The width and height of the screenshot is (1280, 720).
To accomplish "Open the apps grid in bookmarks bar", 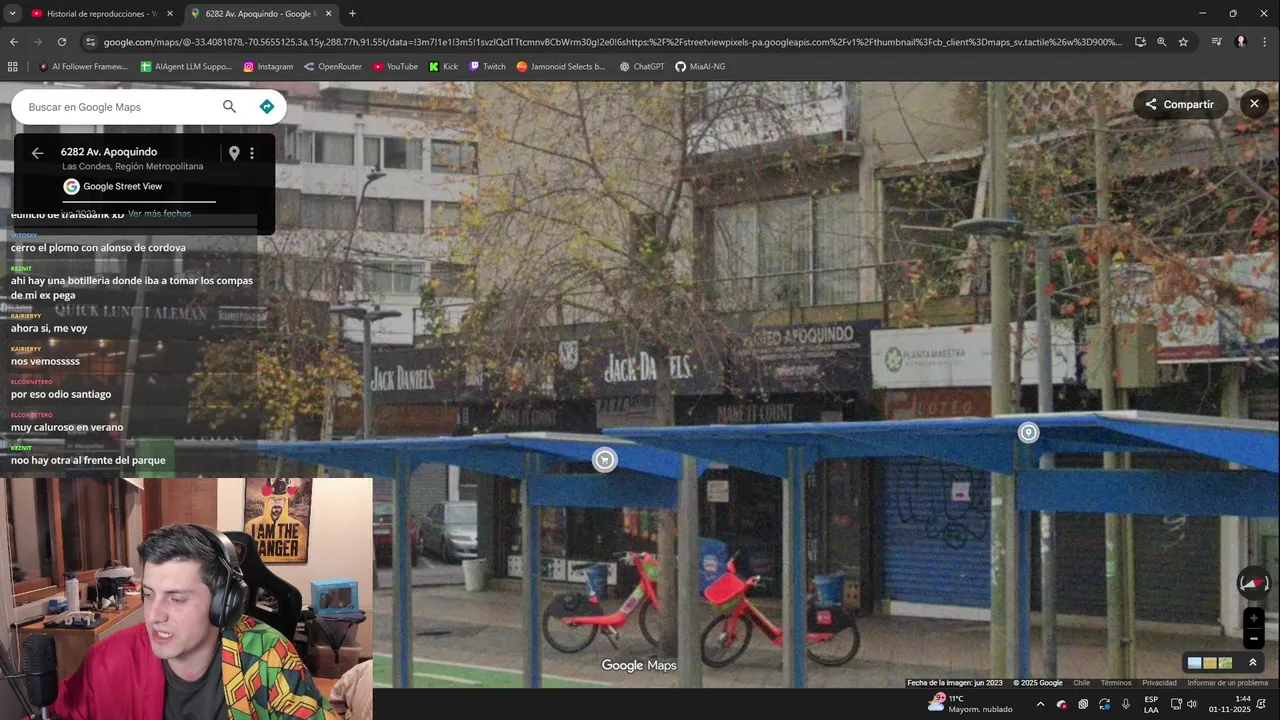I will coord(13,67).
